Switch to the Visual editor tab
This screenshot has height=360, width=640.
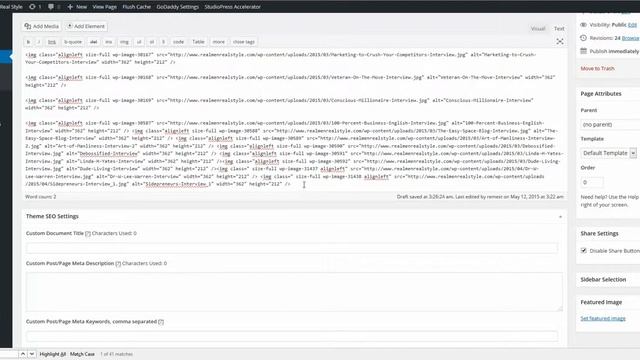[x=538, y=29]
